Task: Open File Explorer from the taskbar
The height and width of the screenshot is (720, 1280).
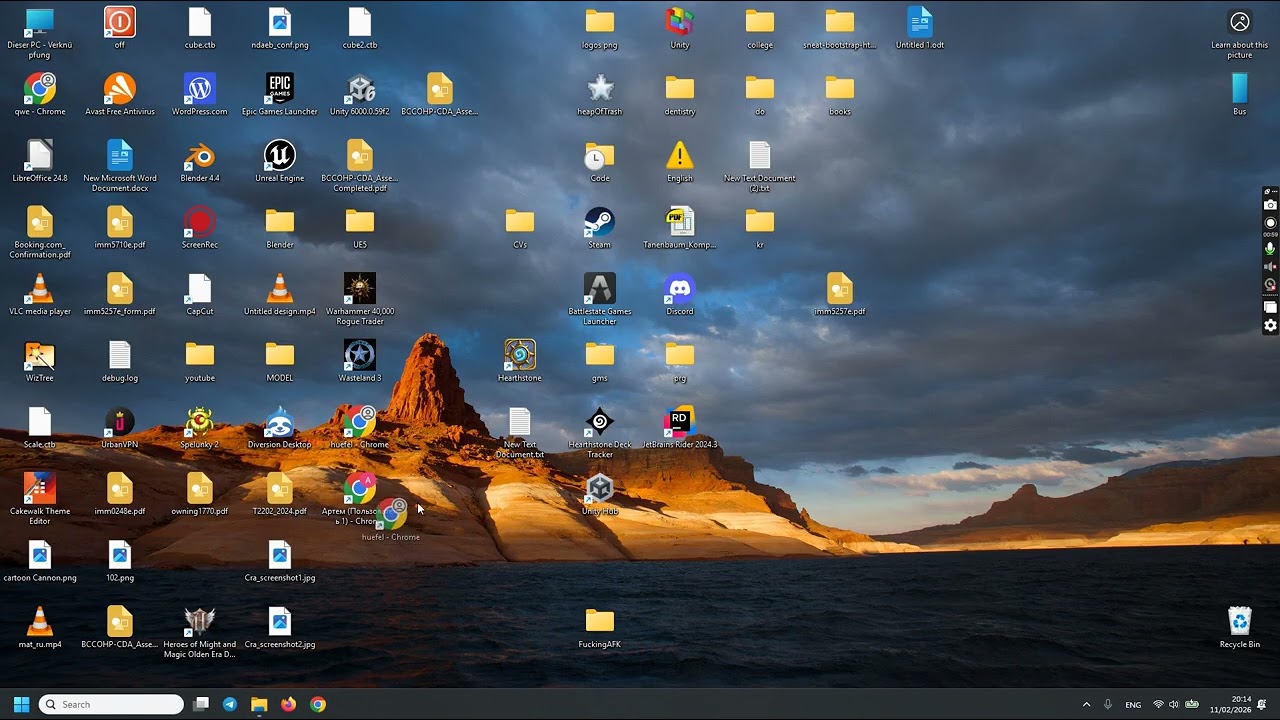Action: pos(259,704)
